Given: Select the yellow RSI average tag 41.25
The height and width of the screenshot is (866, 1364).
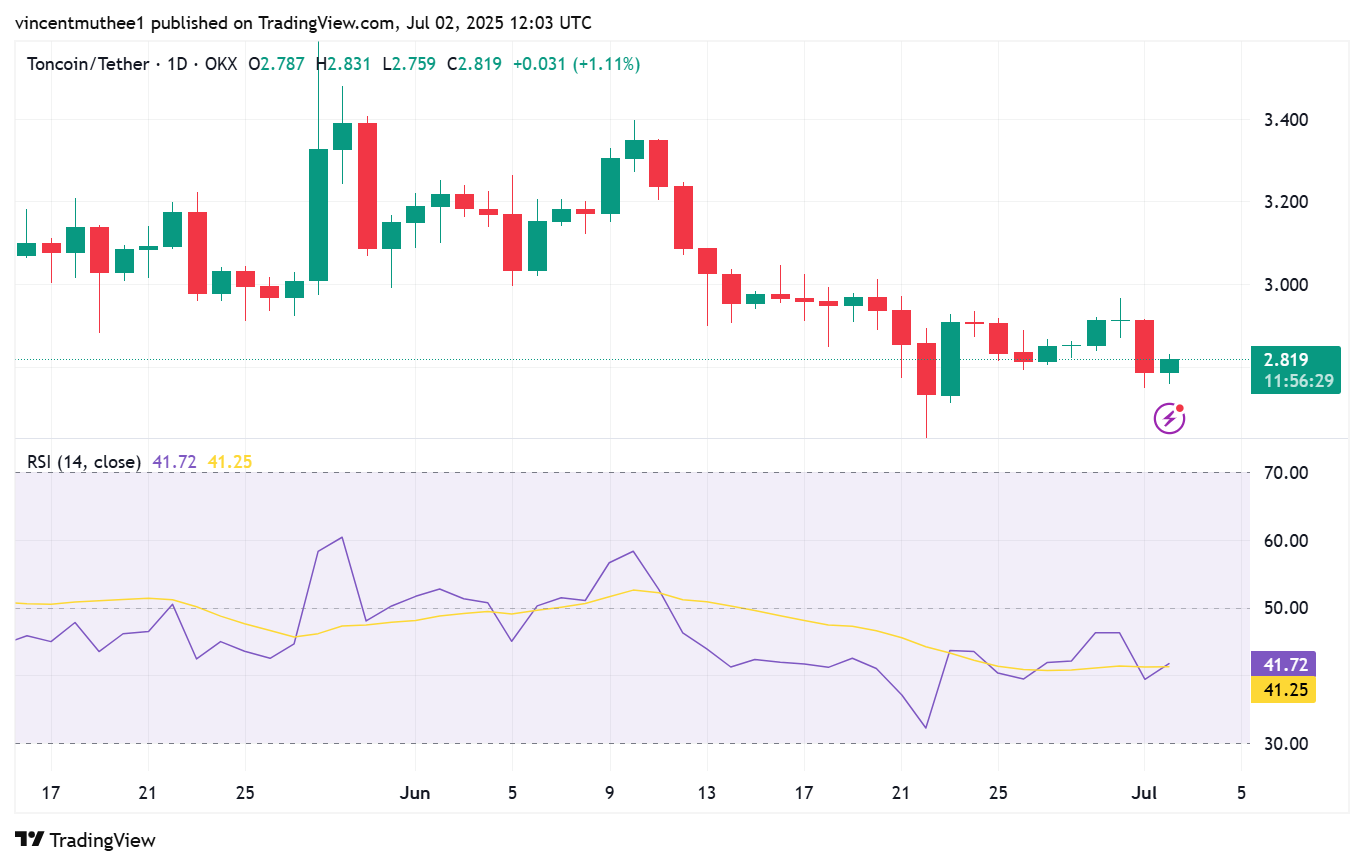Looking at the screenshot, I should click(1283, 690).
